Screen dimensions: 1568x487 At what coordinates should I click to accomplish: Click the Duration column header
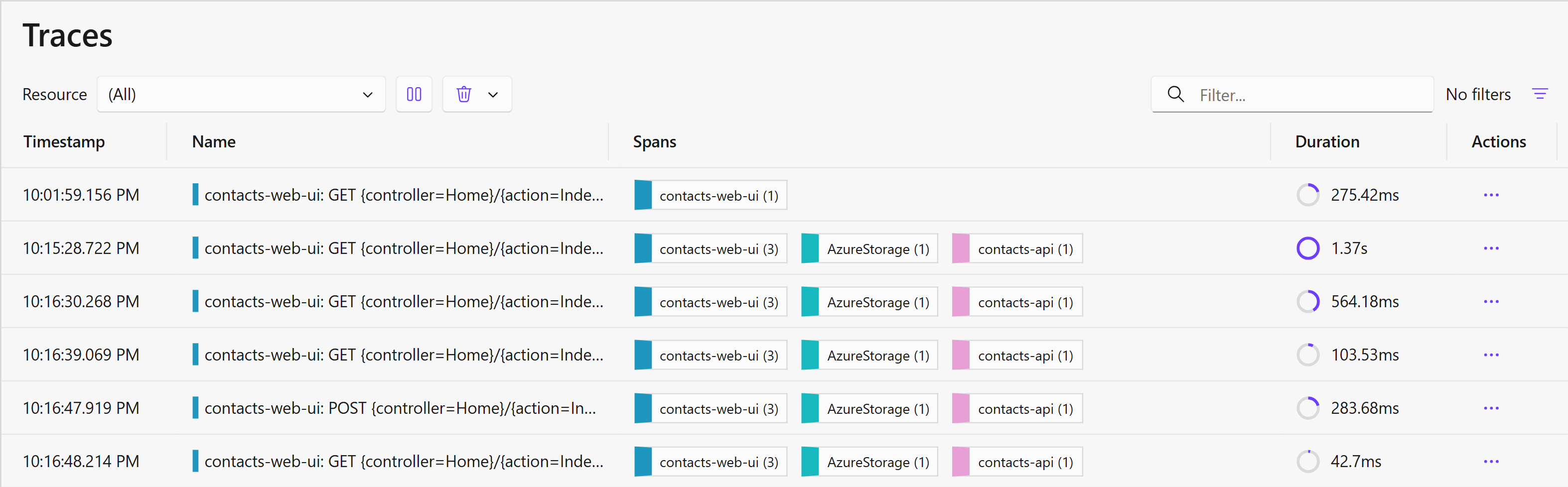pos(1327,141)
